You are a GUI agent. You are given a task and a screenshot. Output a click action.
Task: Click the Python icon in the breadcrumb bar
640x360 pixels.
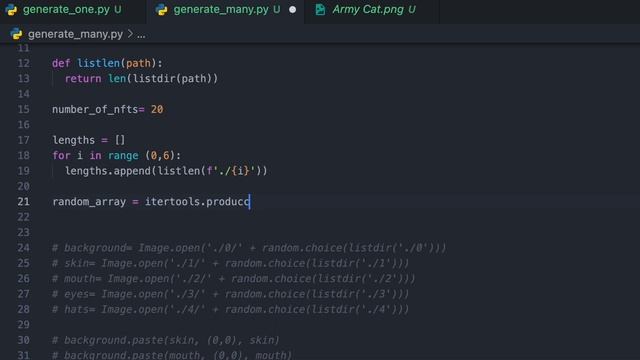(x=16, y=34)
